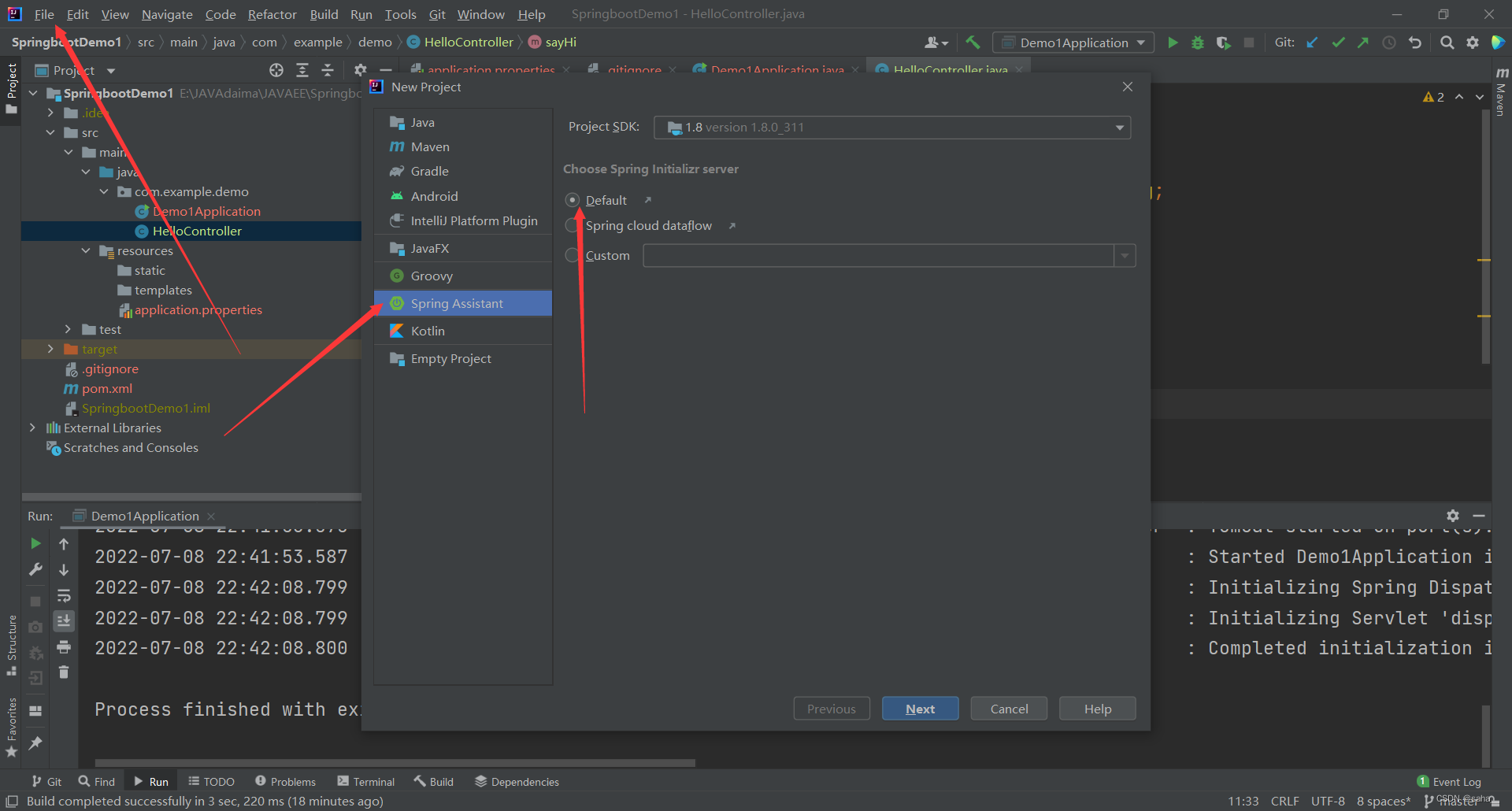Click the Rollback undo icon

coord(1415,43)
